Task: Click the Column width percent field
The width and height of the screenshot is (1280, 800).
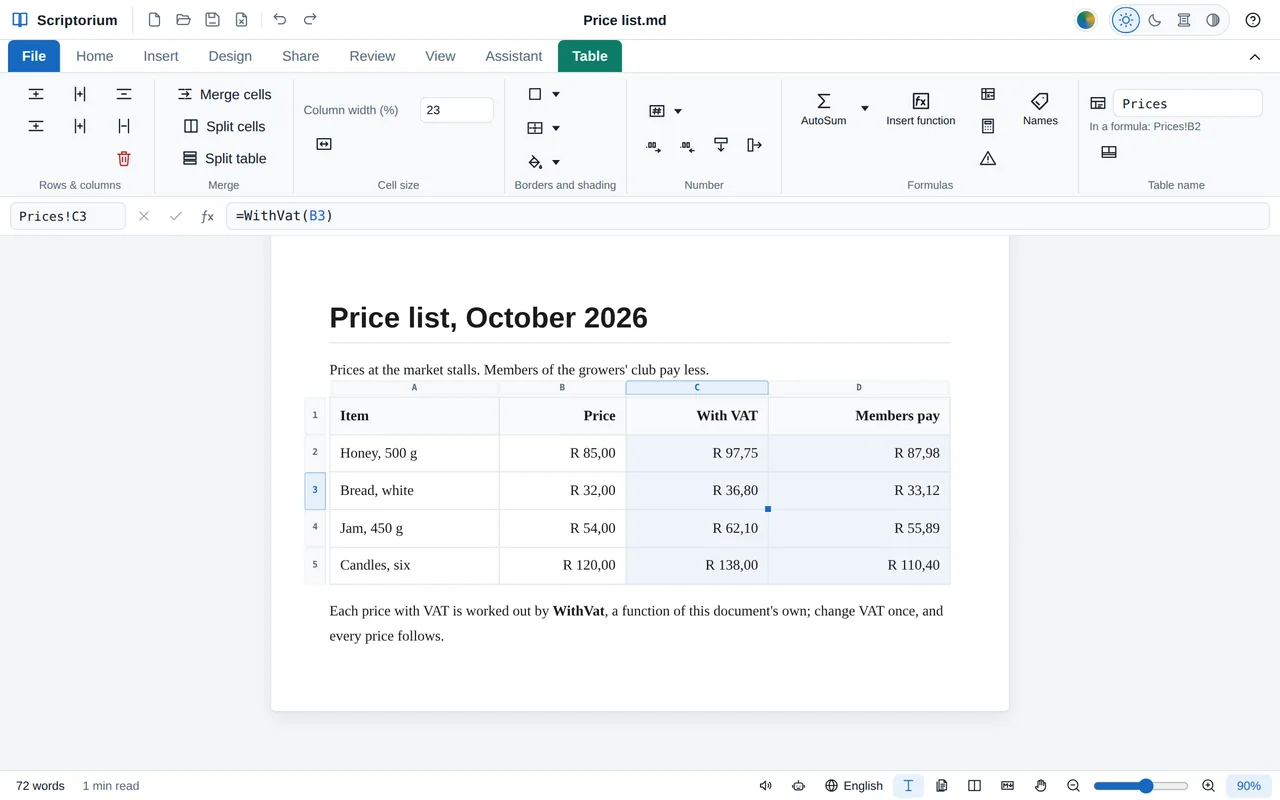Action: click(x=457, y=110)
